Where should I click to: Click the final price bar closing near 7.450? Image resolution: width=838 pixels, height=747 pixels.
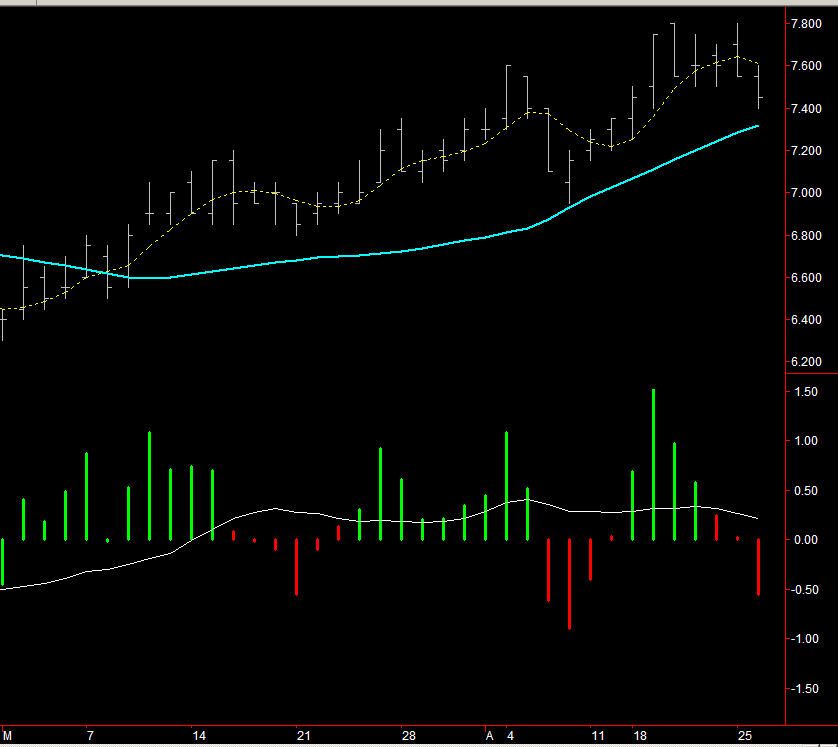tap(759, 87)
